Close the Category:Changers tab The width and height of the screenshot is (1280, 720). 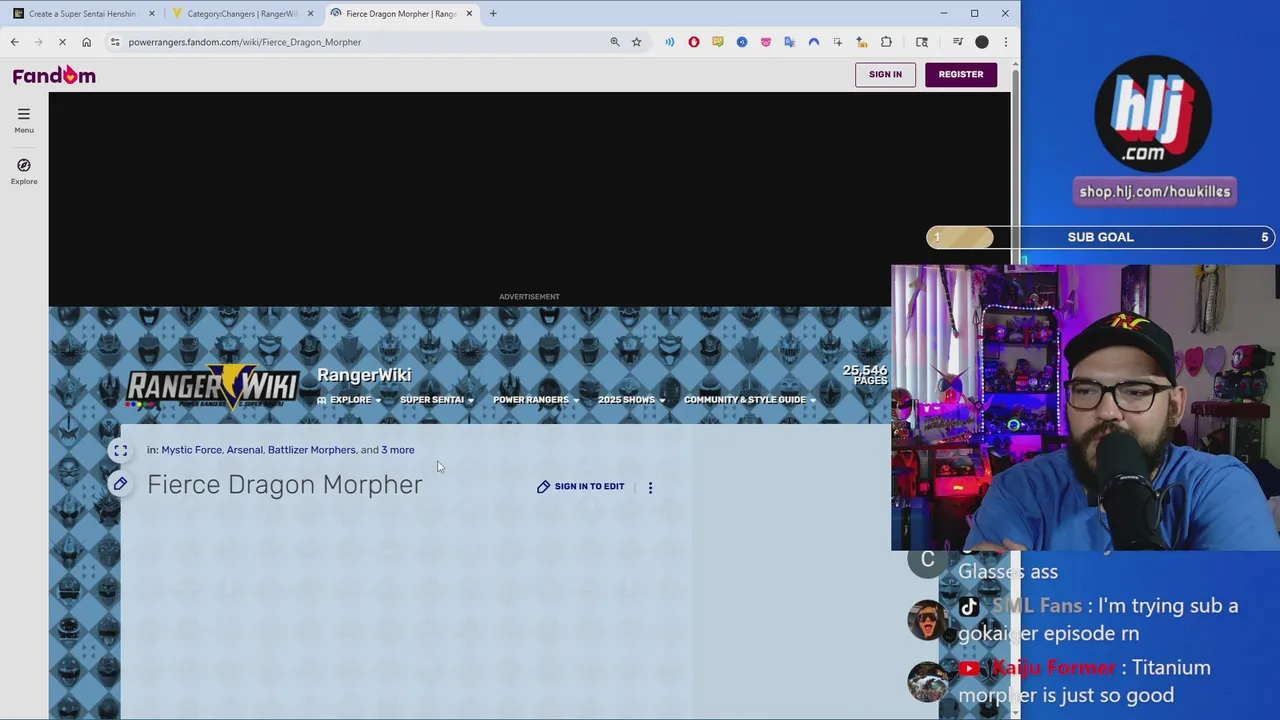[x=311, y=14]
